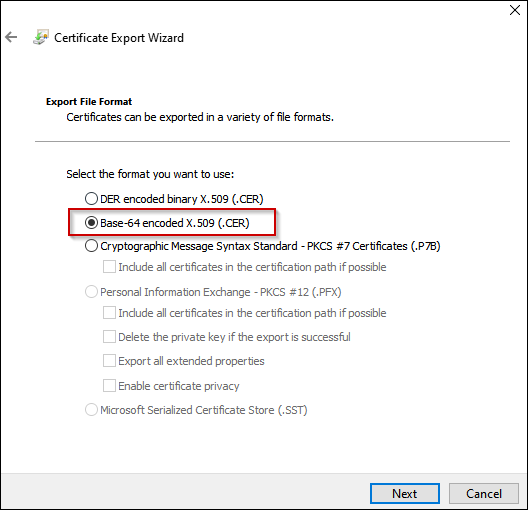This screenshot has width=528, height=510.
Task: Click the 'Select the format you want to use' label
Action: coord(150,174)
